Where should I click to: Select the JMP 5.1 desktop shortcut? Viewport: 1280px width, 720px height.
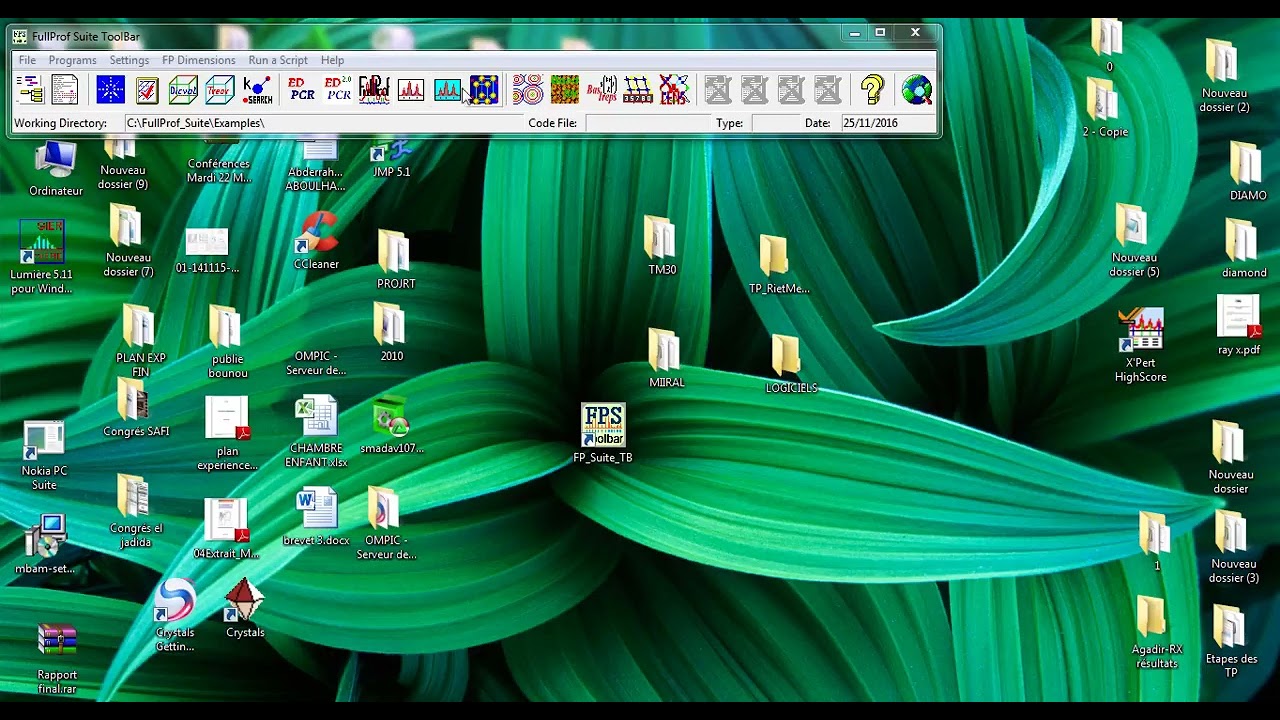point(391,158)
